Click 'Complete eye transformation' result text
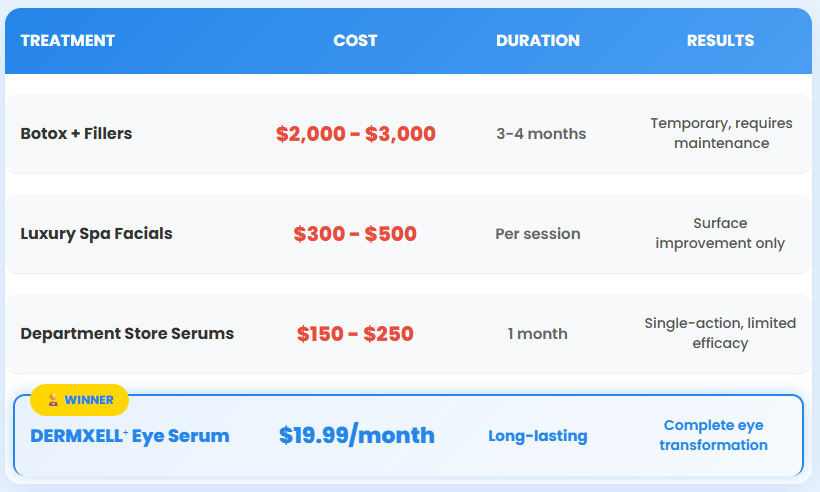The image size is (820, 492). (x=714, y=435)
